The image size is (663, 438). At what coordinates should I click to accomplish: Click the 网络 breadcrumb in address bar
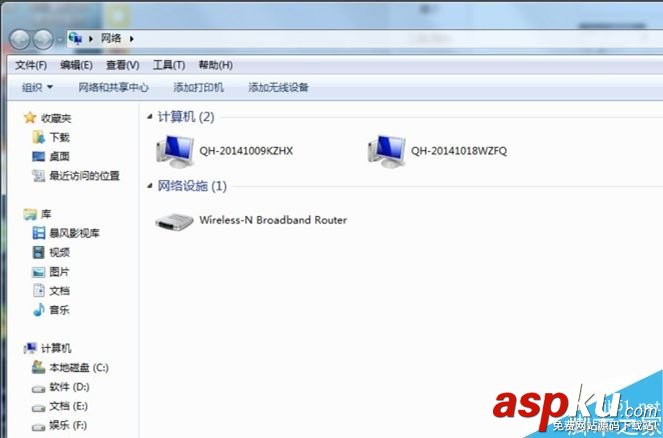click(111, 38)
